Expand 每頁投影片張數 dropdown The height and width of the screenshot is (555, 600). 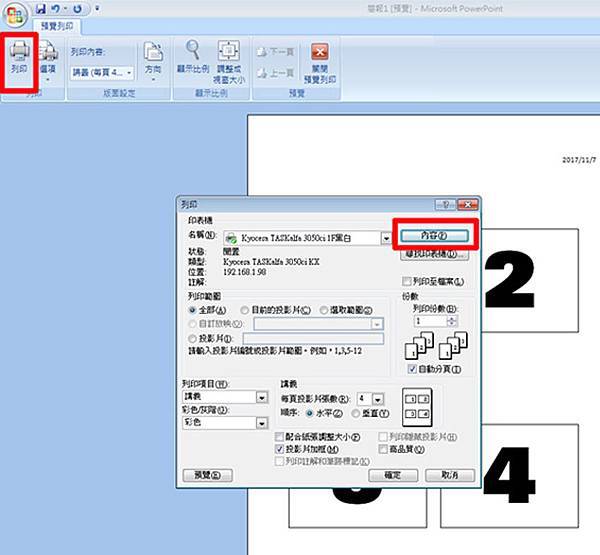tap(378, 400)
